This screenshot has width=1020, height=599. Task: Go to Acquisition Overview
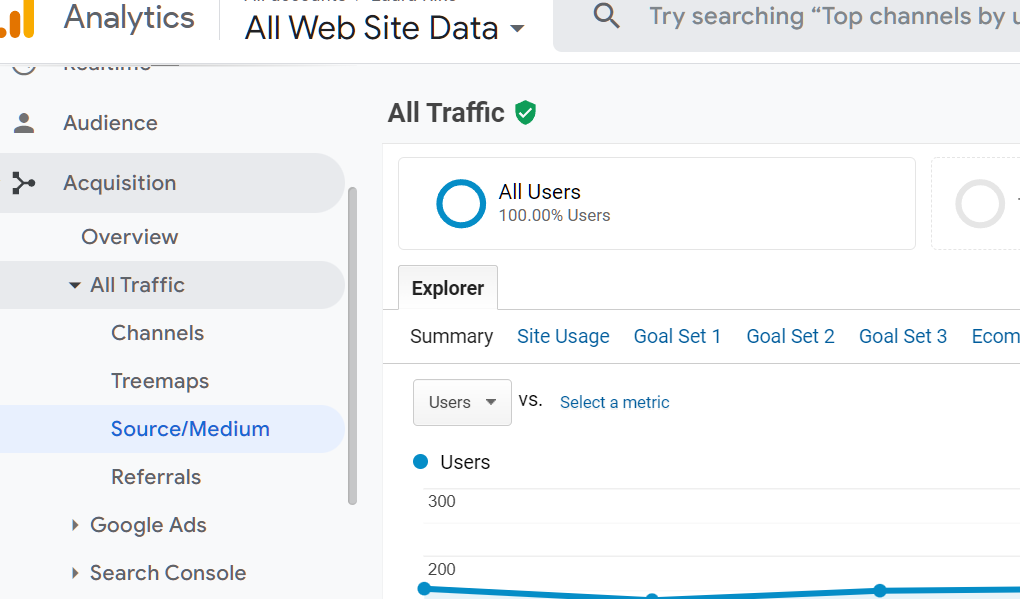click(129, 237)
